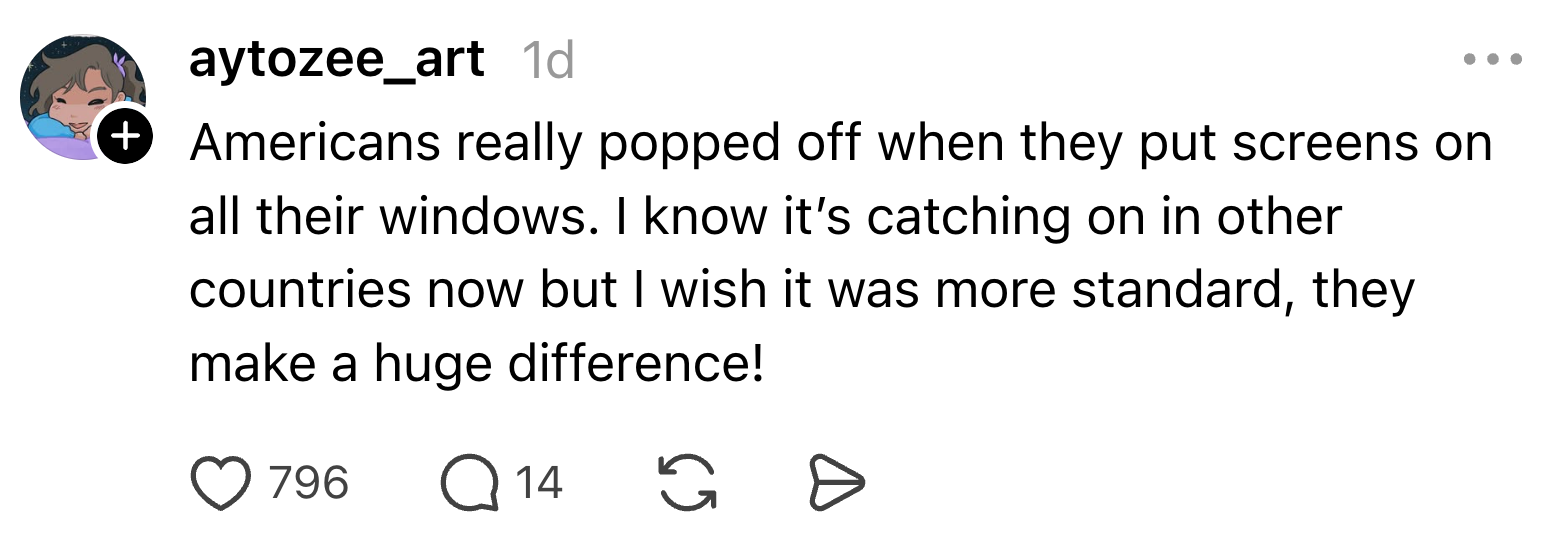Click the word "Americans" starting the post
The image size is (1552, 552).
pos(314,142)
